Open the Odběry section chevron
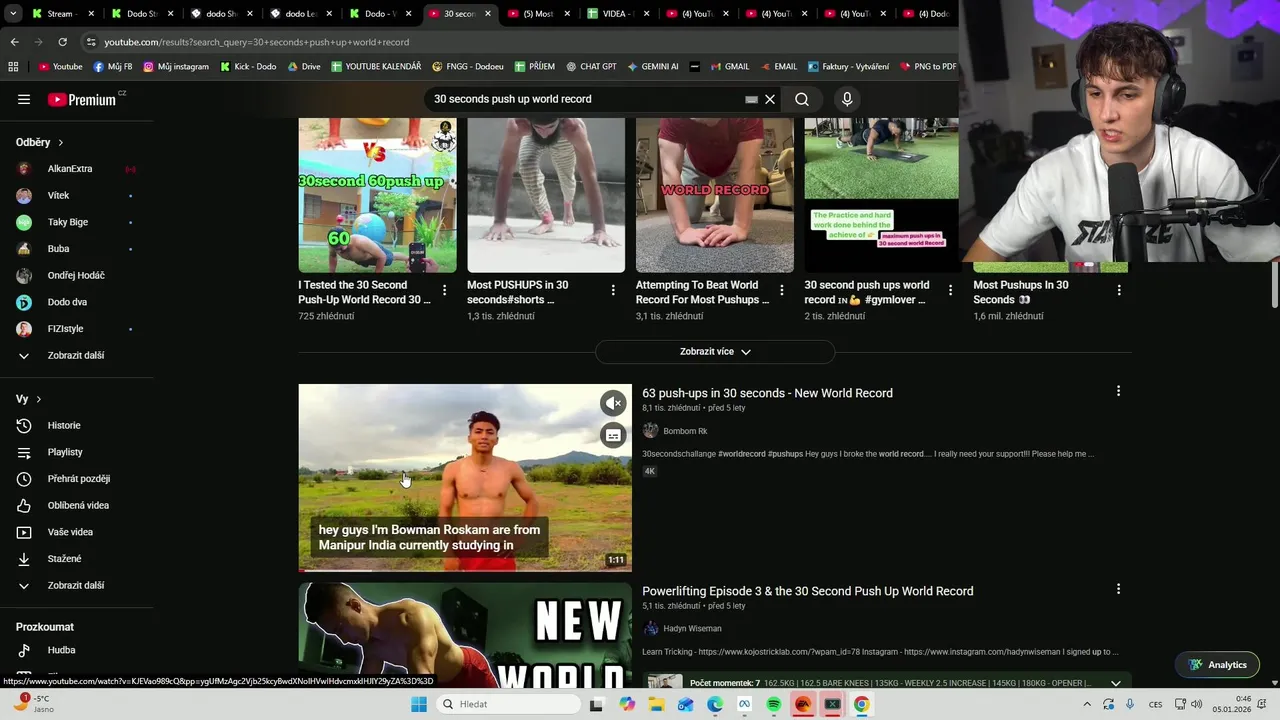Image resolution: width=1280 pixels, height=720 pixels. click(61, 143)
